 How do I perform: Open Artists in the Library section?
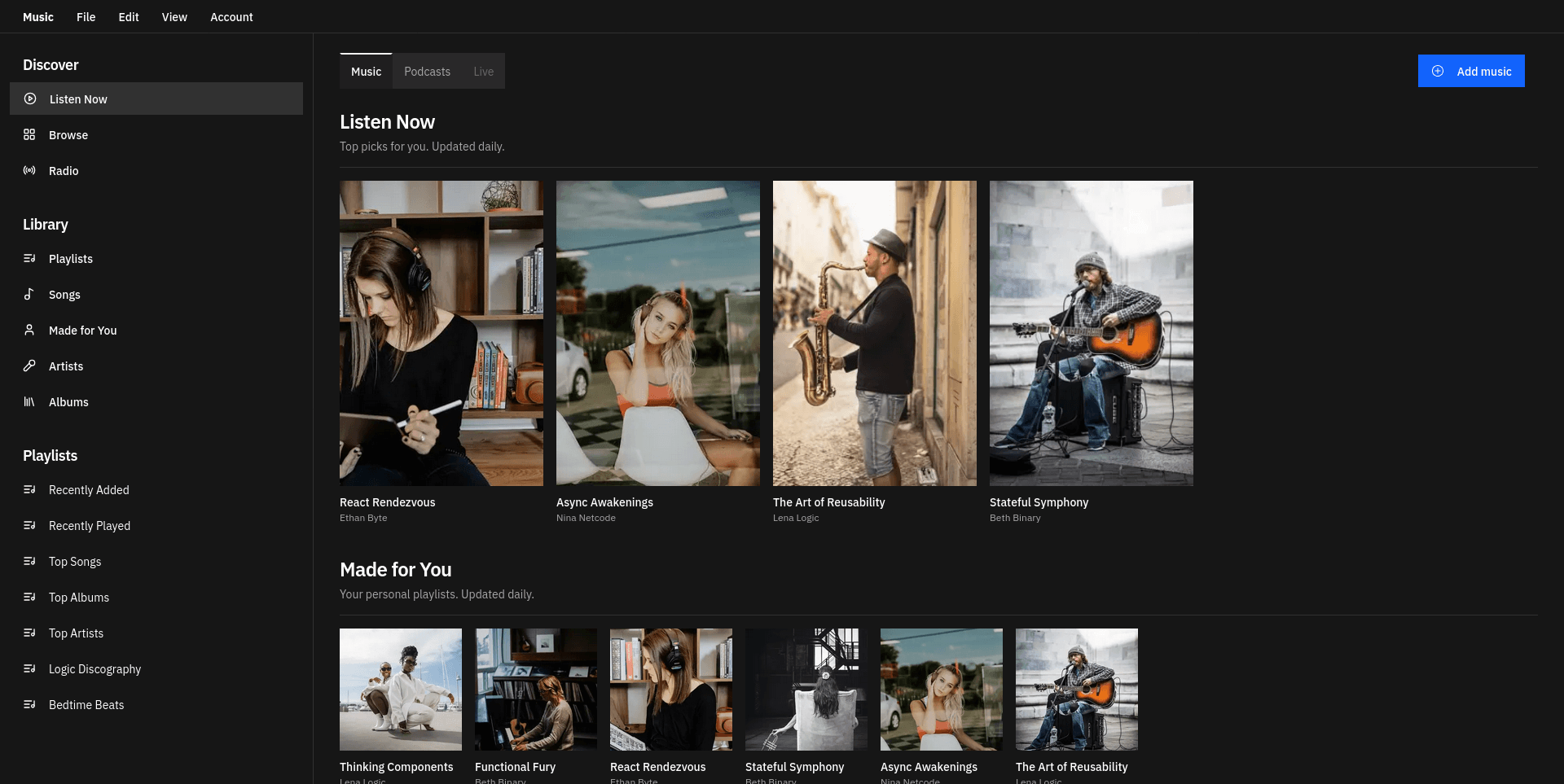156,366
